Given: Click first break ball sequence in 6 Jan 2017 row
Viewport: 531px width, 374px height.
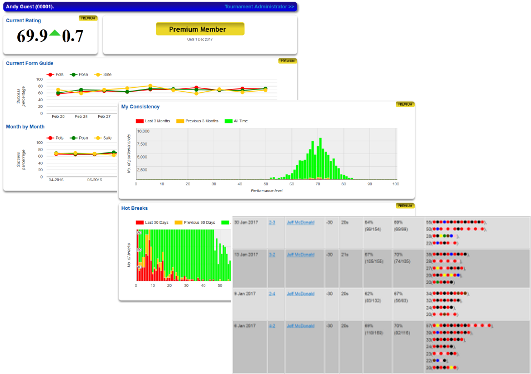Looking at the screenshot, I should [x=460, y=326].
